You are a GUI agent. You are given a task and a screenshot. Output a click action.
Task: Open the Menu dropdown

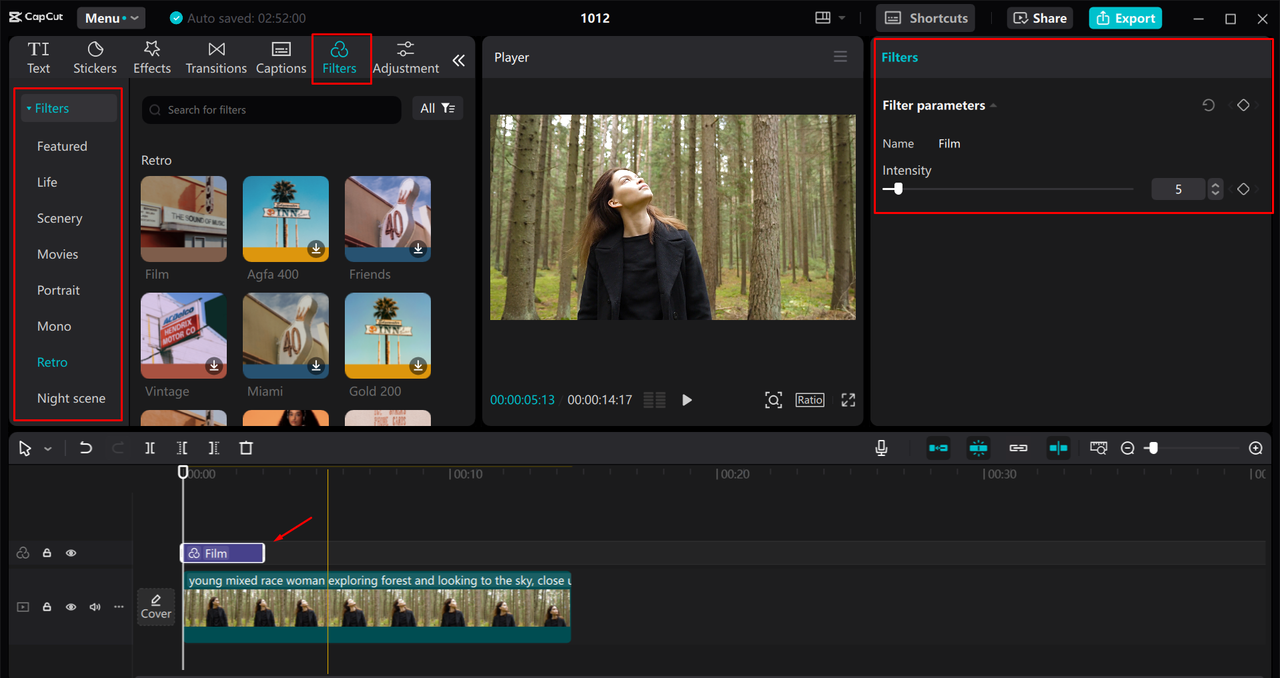point(111,18)
